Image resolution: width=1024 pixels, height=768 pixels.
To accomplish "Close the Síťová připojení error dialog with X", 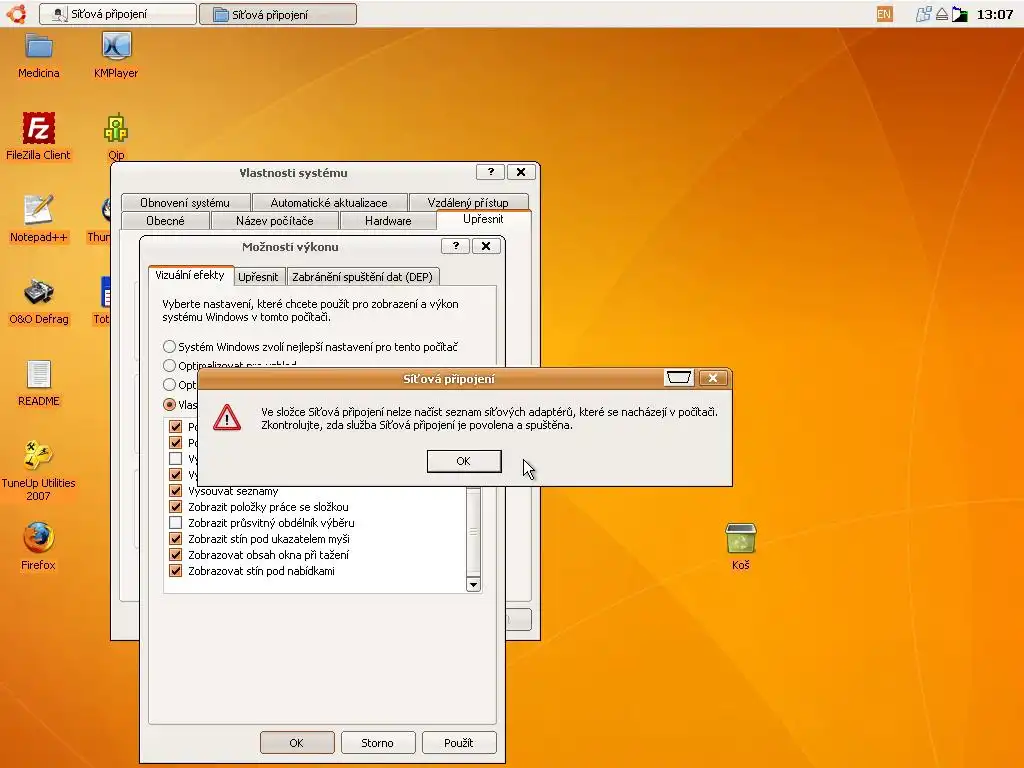I will point(712,377).
